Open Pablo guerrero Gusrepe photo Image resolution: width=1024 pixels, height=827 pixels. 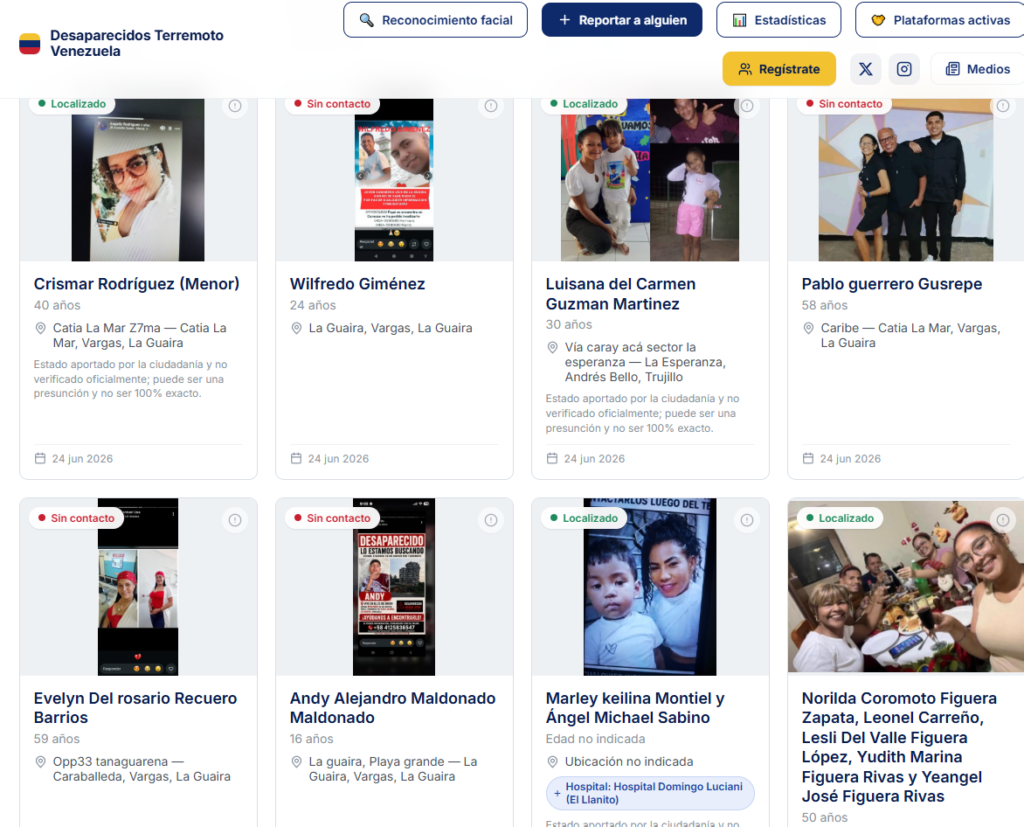point(906,180)
